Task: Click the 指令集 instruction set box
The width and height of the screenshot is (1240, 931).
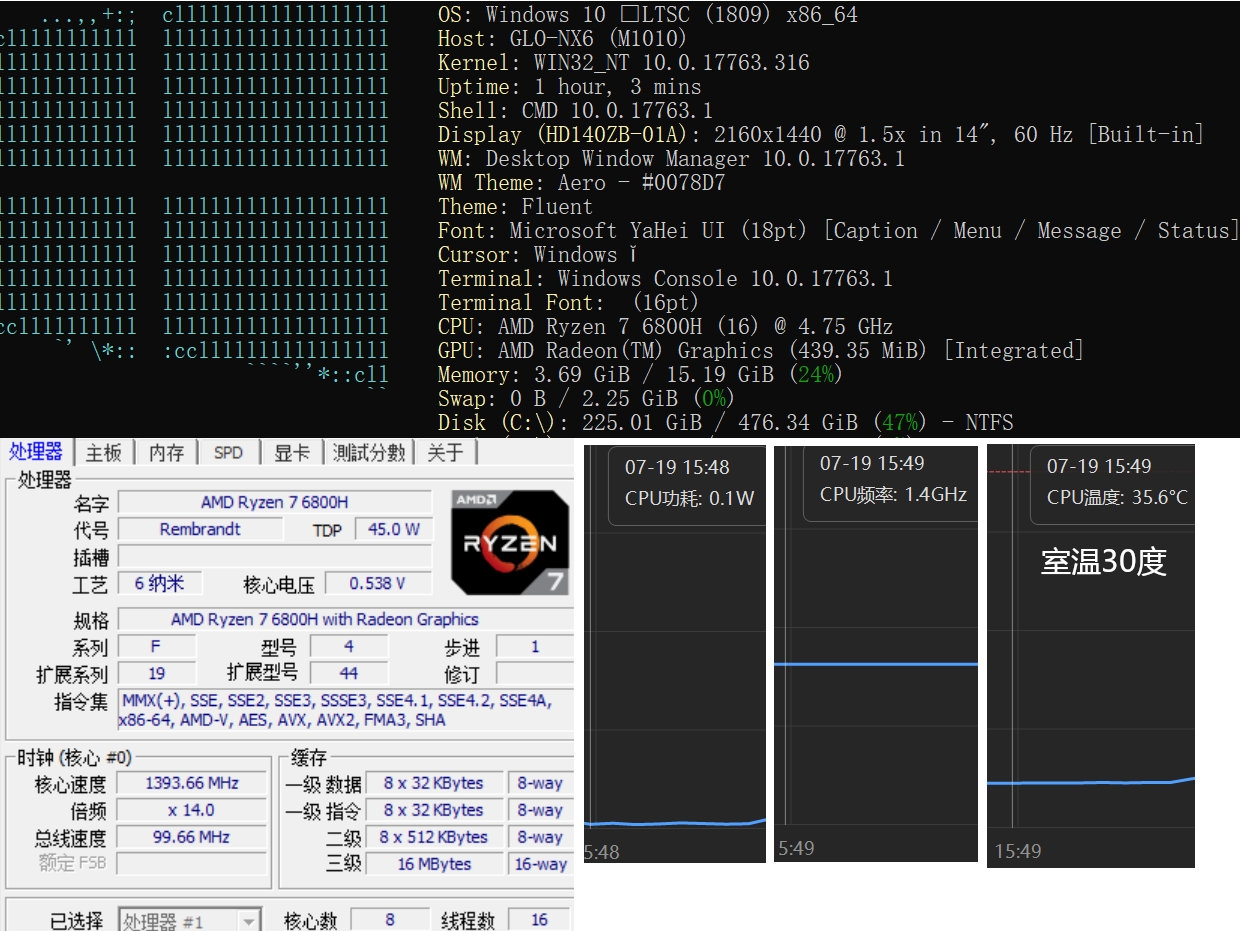Action: [x=346, y=710]
